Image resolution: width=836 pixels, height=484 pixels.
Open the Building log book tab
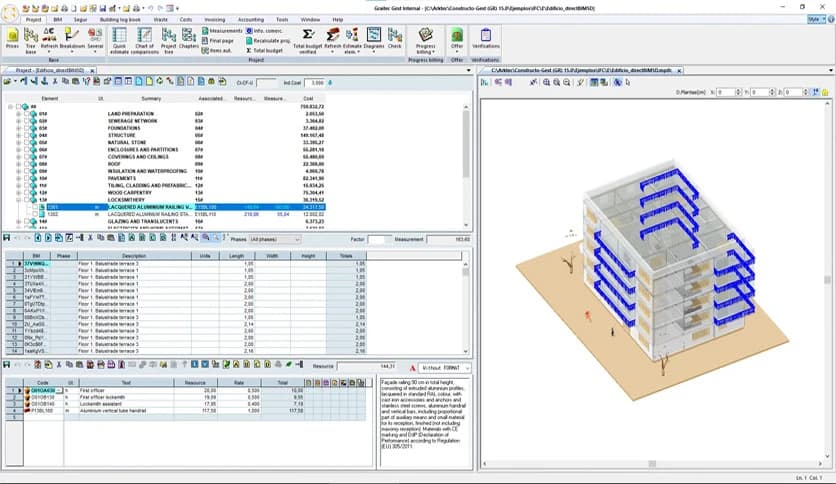120,20
